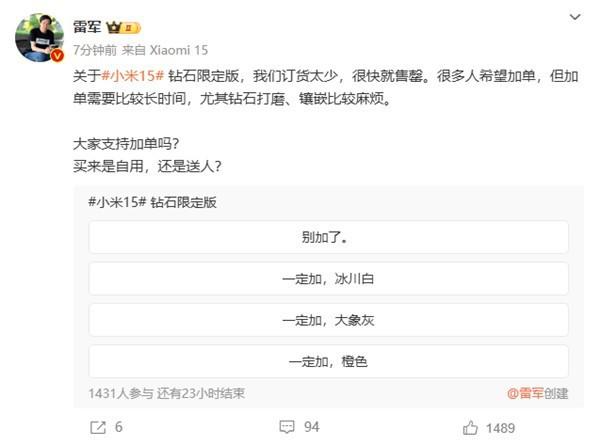Vote for 一定加，大象灰 option
Viewport: 600px width, 445px height.
click(x=328, y=320)
